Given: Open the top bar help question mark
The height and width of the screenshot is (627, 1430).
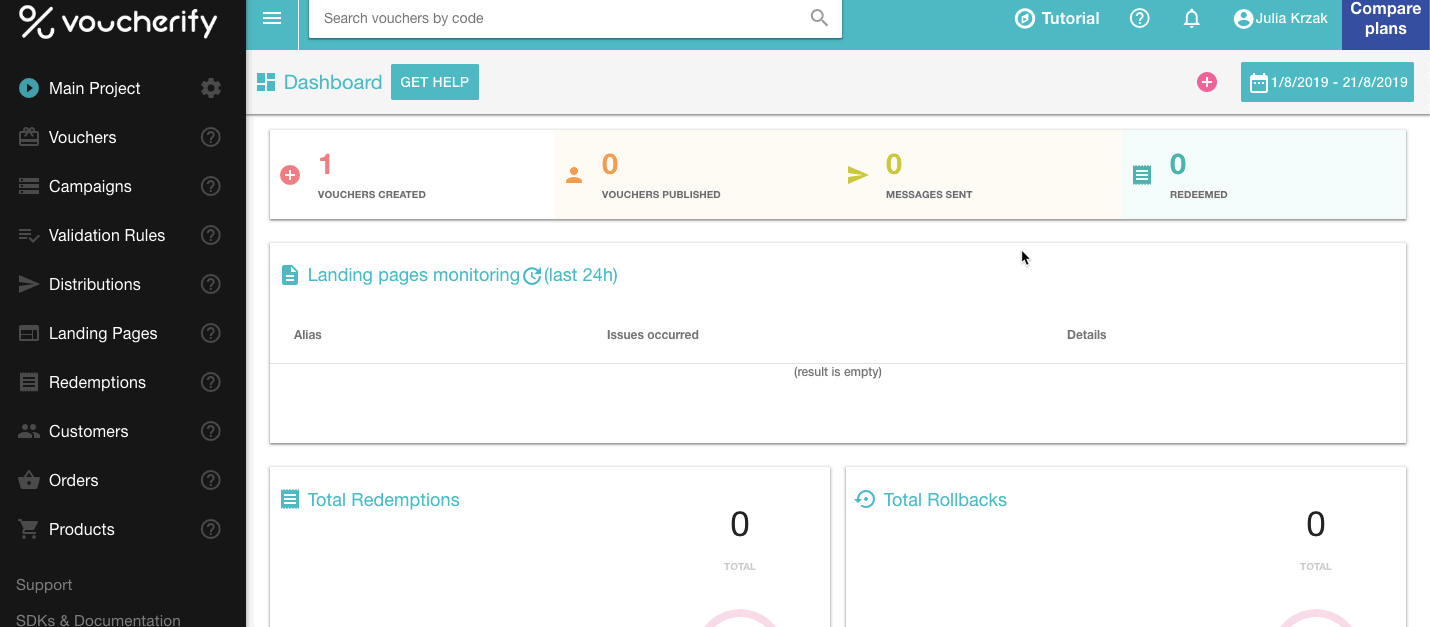Looking at the screenshot, I should [1139, 18].
